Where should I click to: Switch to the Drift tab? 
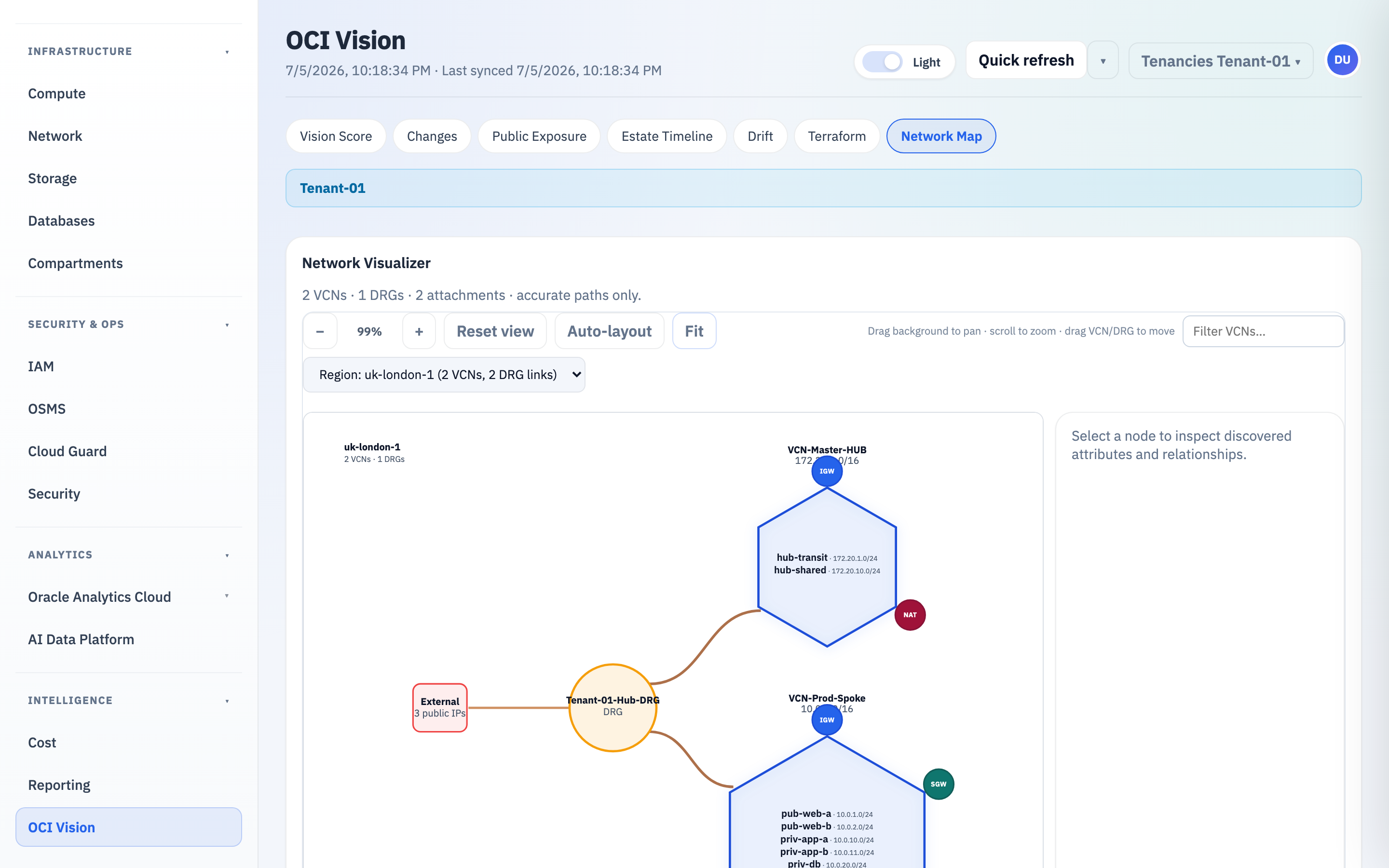pos(760,136)
